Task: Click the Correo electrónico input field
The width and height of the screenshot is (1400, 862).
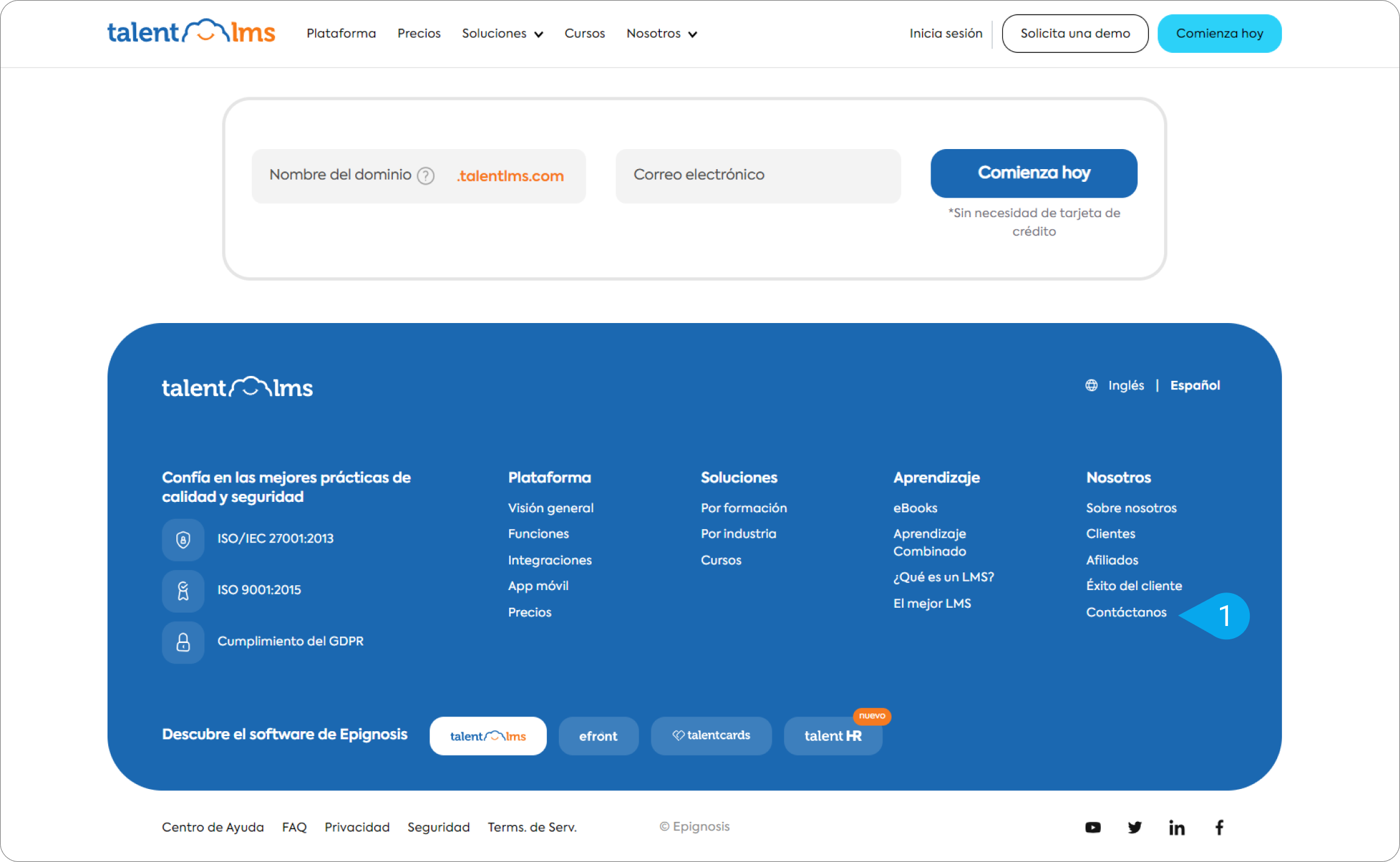Action: click(758, 176)
